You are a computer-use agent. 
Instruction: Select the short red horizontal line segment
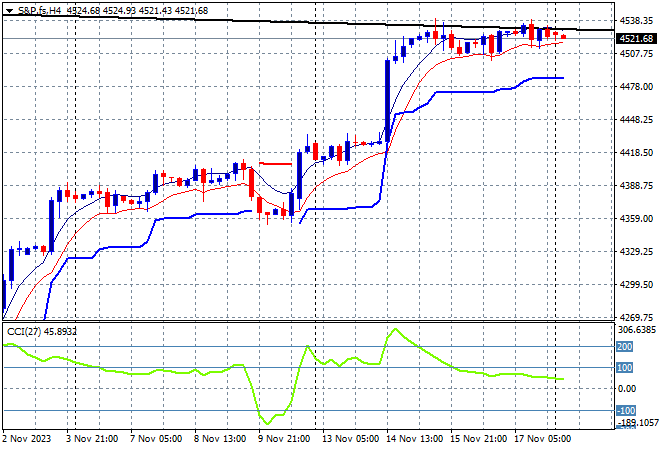coord(275,162)
